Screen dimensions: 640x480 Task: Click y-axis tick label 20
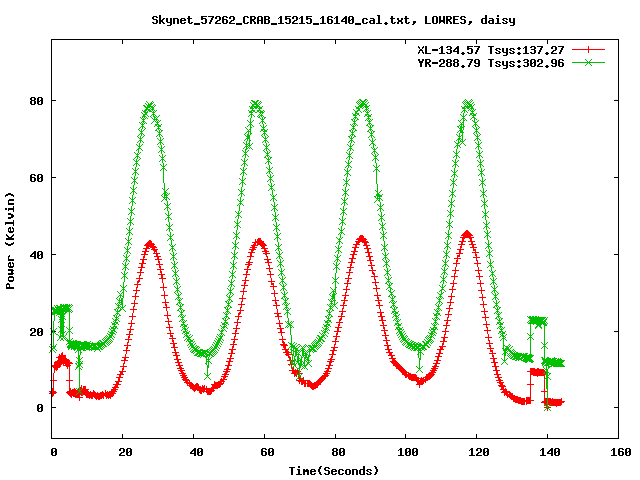click(36, 332)
